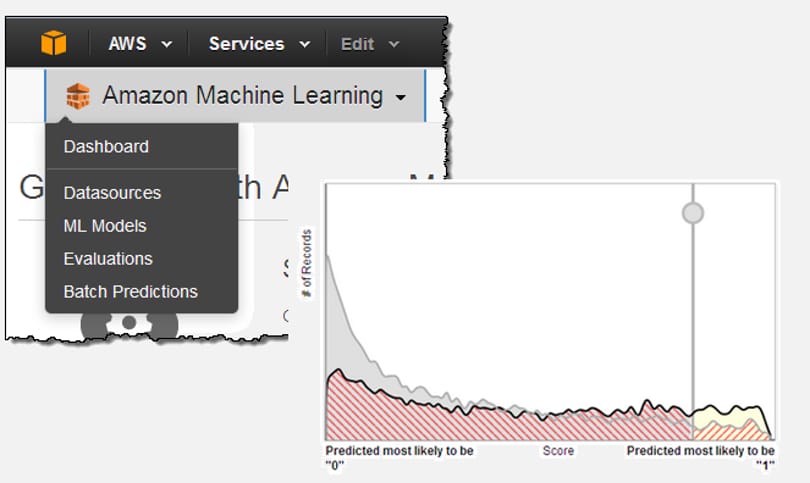Click the score threshold slider handle
This screenshot has height=483, width=810.
[x=693, y=213]
